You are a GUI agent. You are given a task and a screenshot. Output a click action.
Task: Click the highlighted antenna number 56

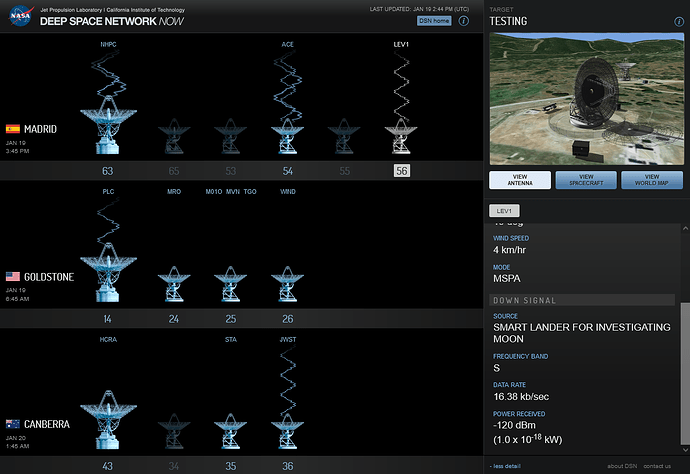[x=402, y=171]
